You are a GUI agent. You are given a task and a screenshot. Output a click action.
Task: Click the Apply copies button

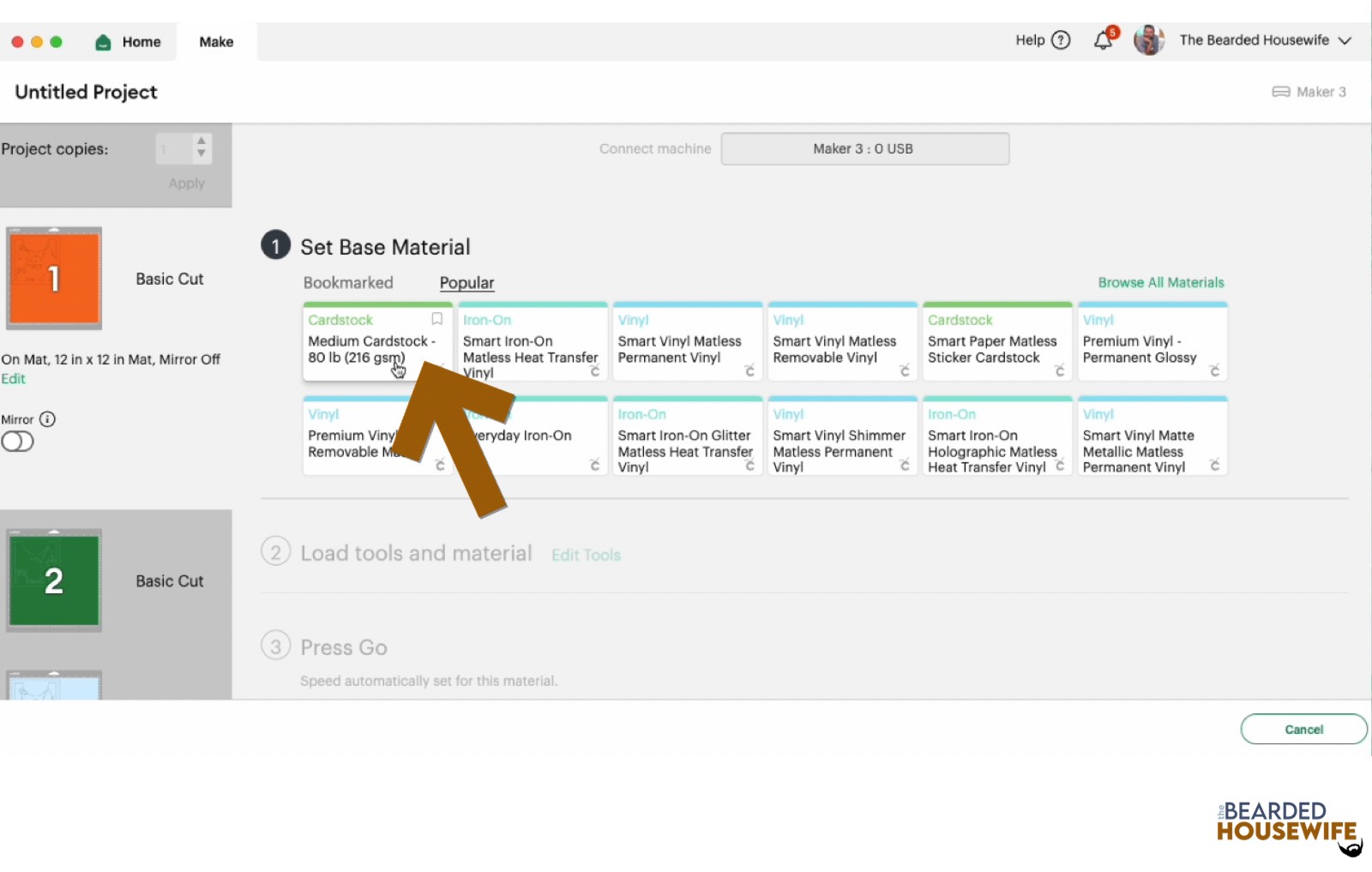click(186, 183)
